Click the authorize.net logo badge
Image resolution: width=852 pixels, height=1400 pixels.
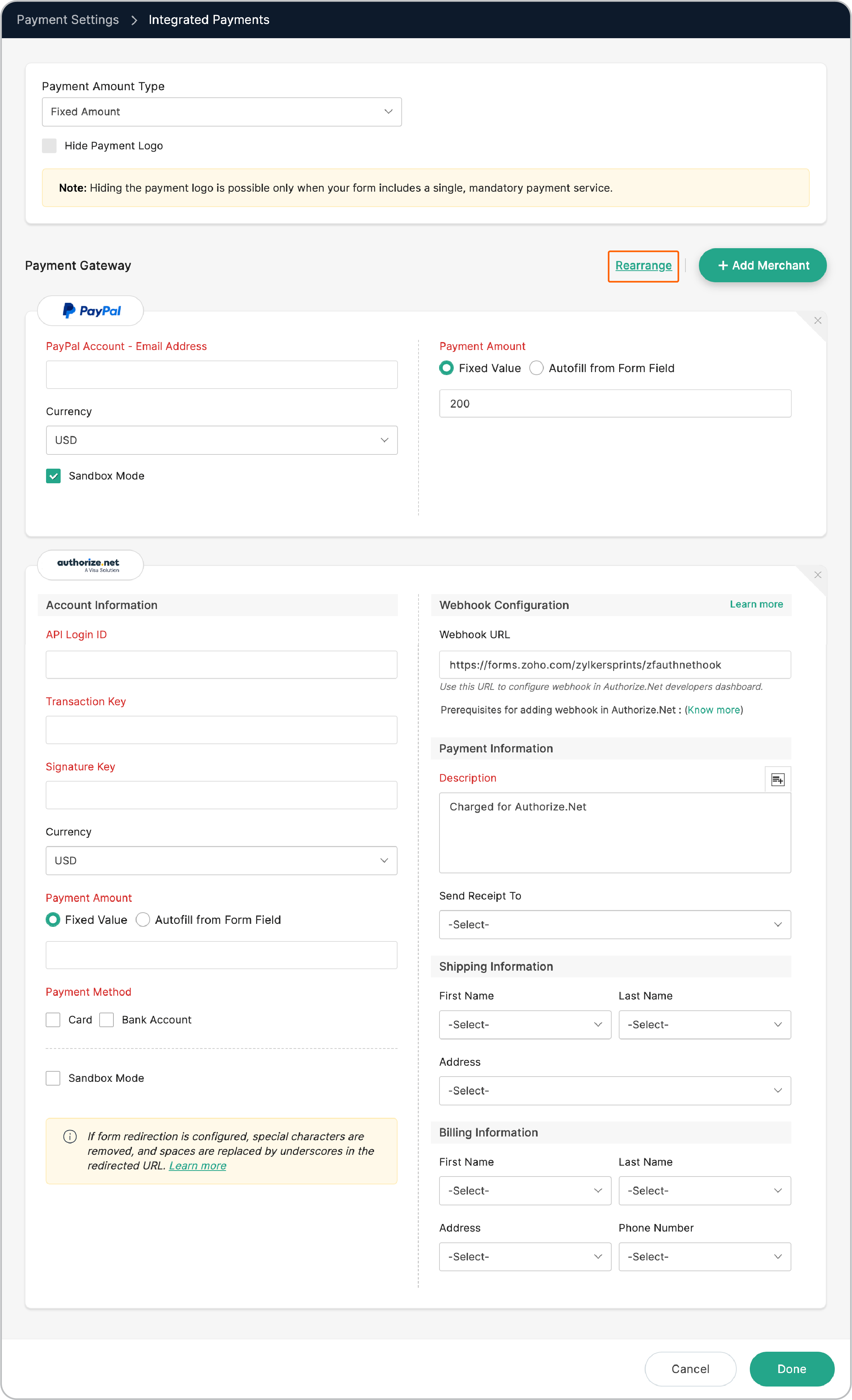coord(90,565)
